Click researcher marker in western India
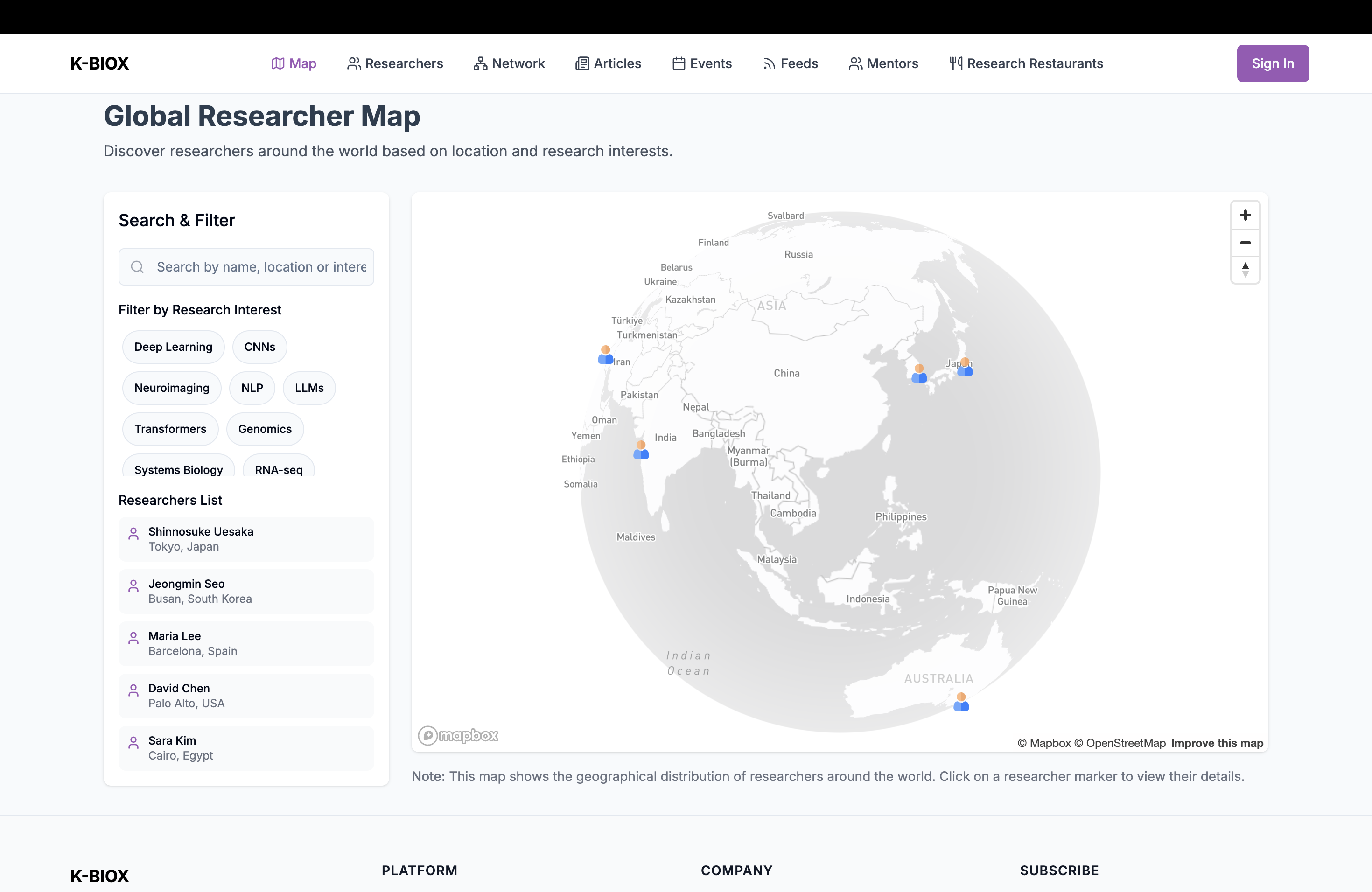 tap(640, 450)
